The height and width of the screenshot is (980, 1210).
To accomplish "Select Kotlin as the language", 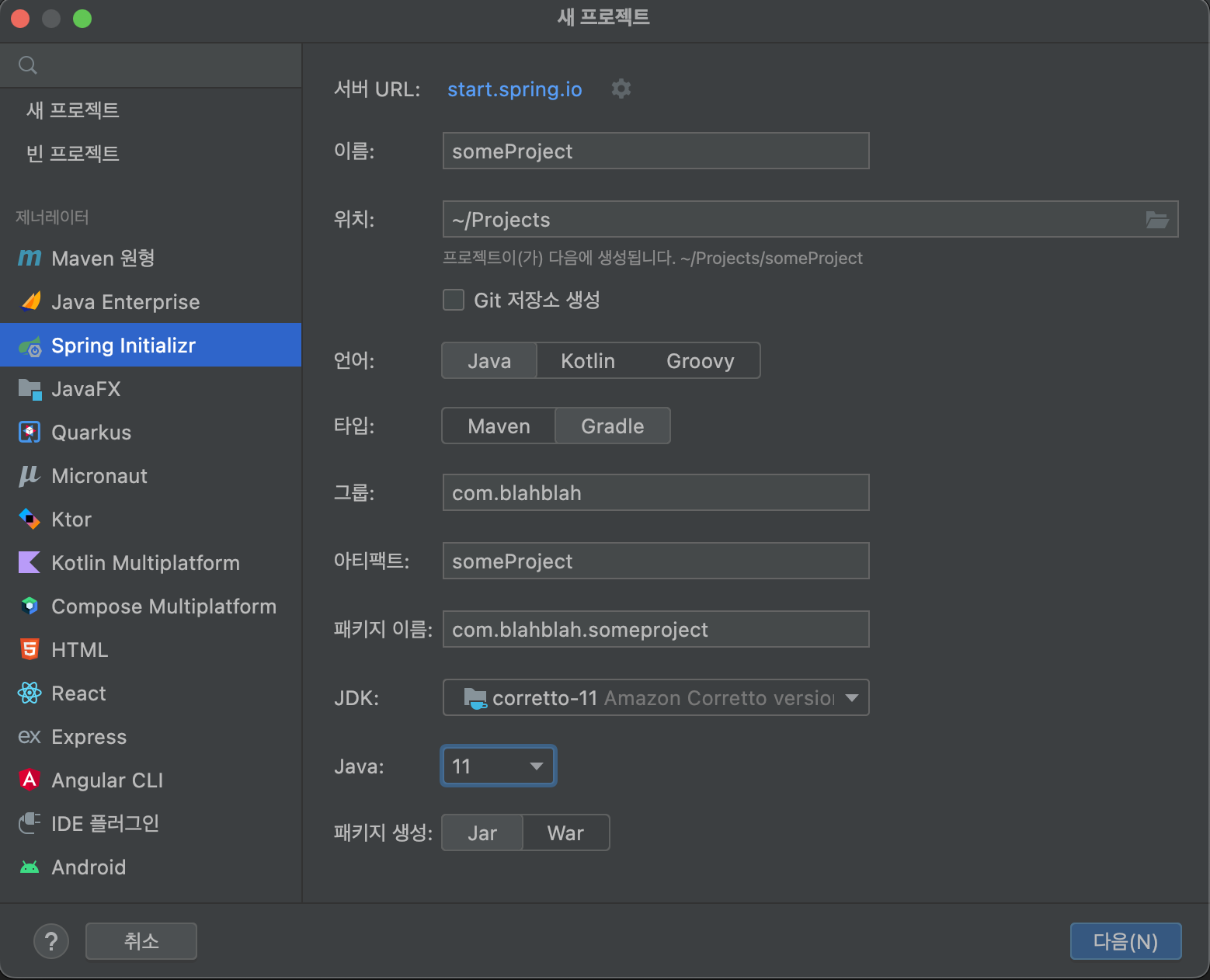I will (588, 361).
